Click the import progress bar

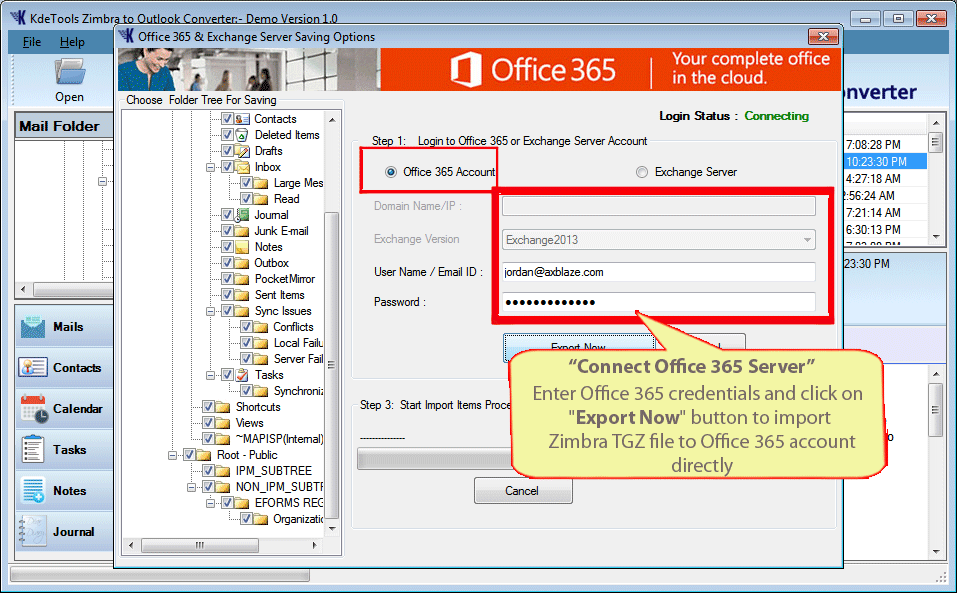coord(433,459)
